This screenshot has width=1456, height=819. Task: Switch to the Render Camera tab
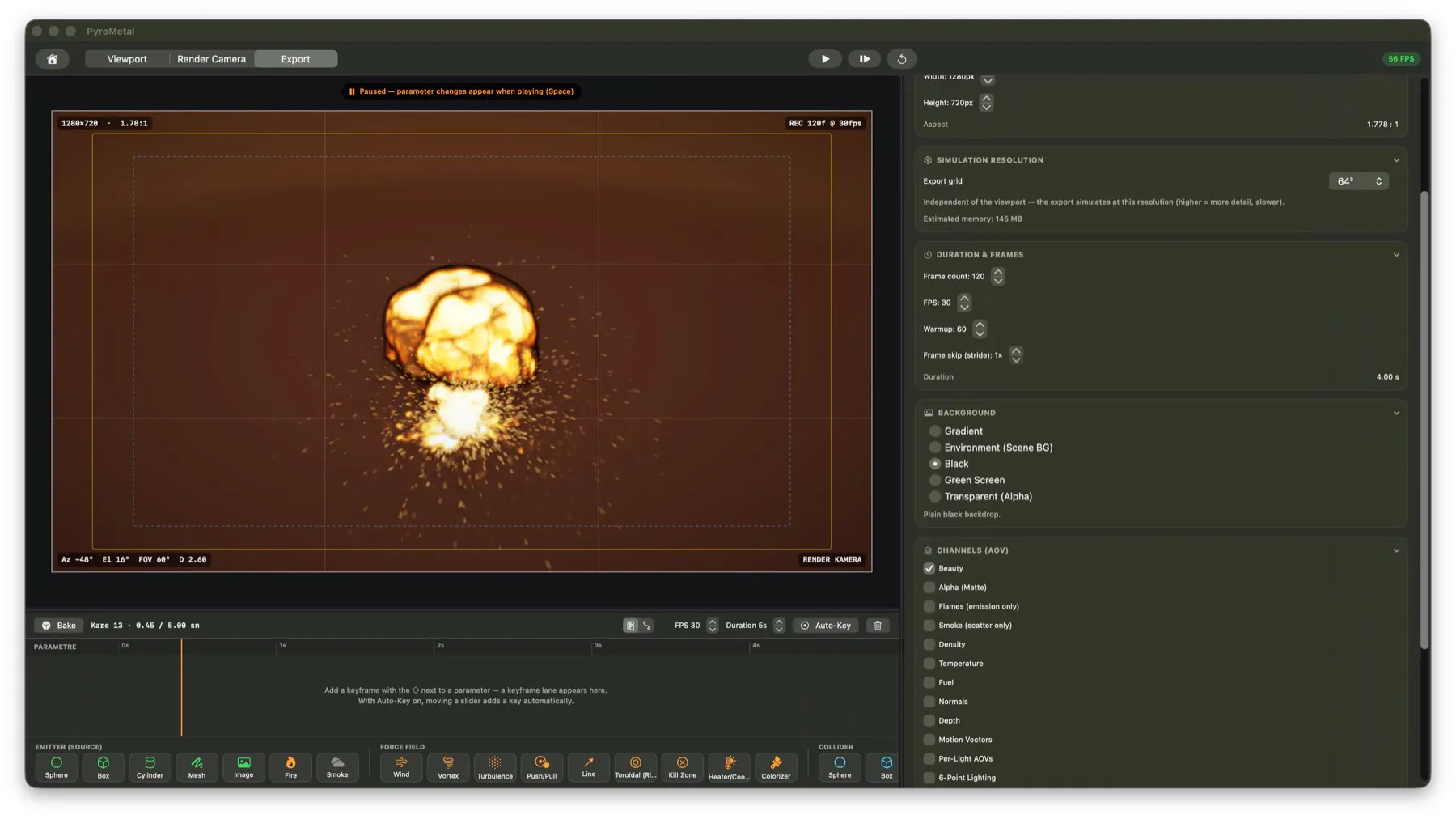(x=211, y=59)
